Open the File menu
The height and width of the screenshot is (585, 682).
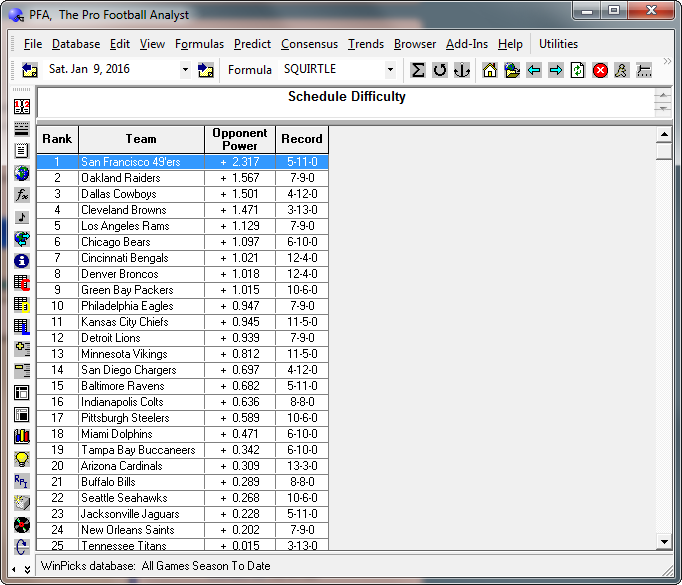point(33,44)
